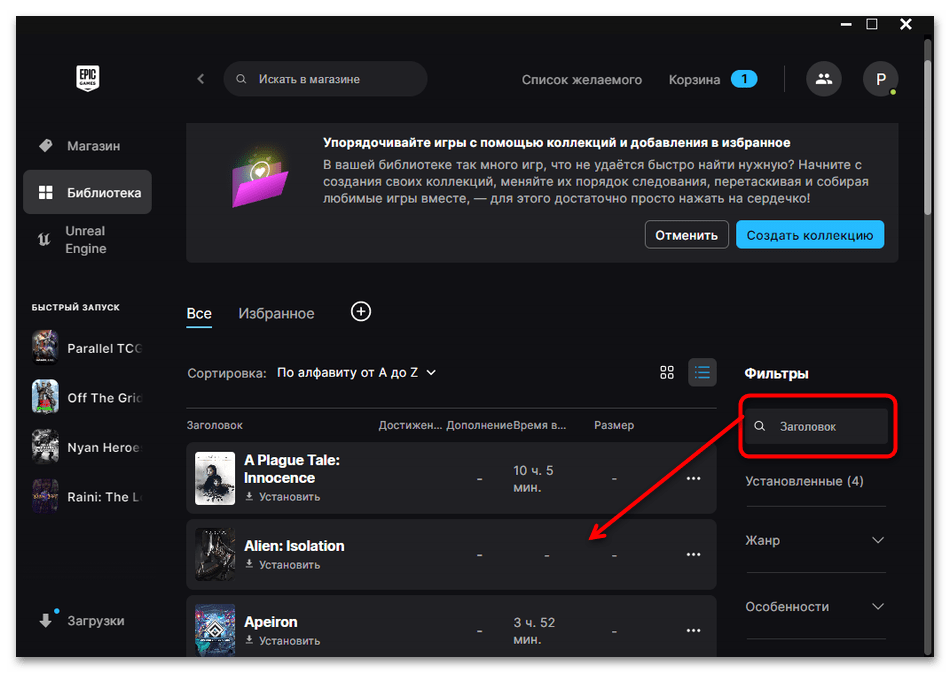This screenshot has width=950, height=673.
Task: Click the Nyan Heroes quick launch name
Action: (x=104, y=448)
